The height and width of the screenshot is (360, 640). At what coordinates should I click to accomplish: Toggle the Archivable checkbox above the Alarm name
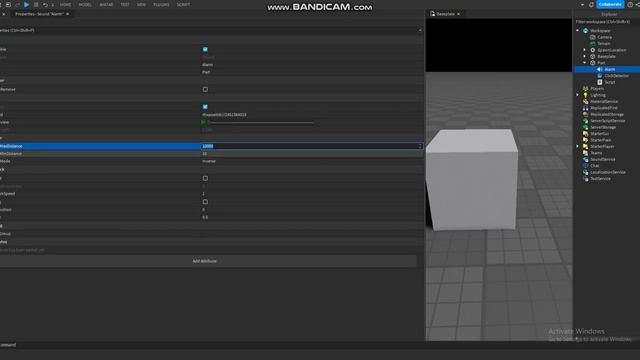(205, 49)
